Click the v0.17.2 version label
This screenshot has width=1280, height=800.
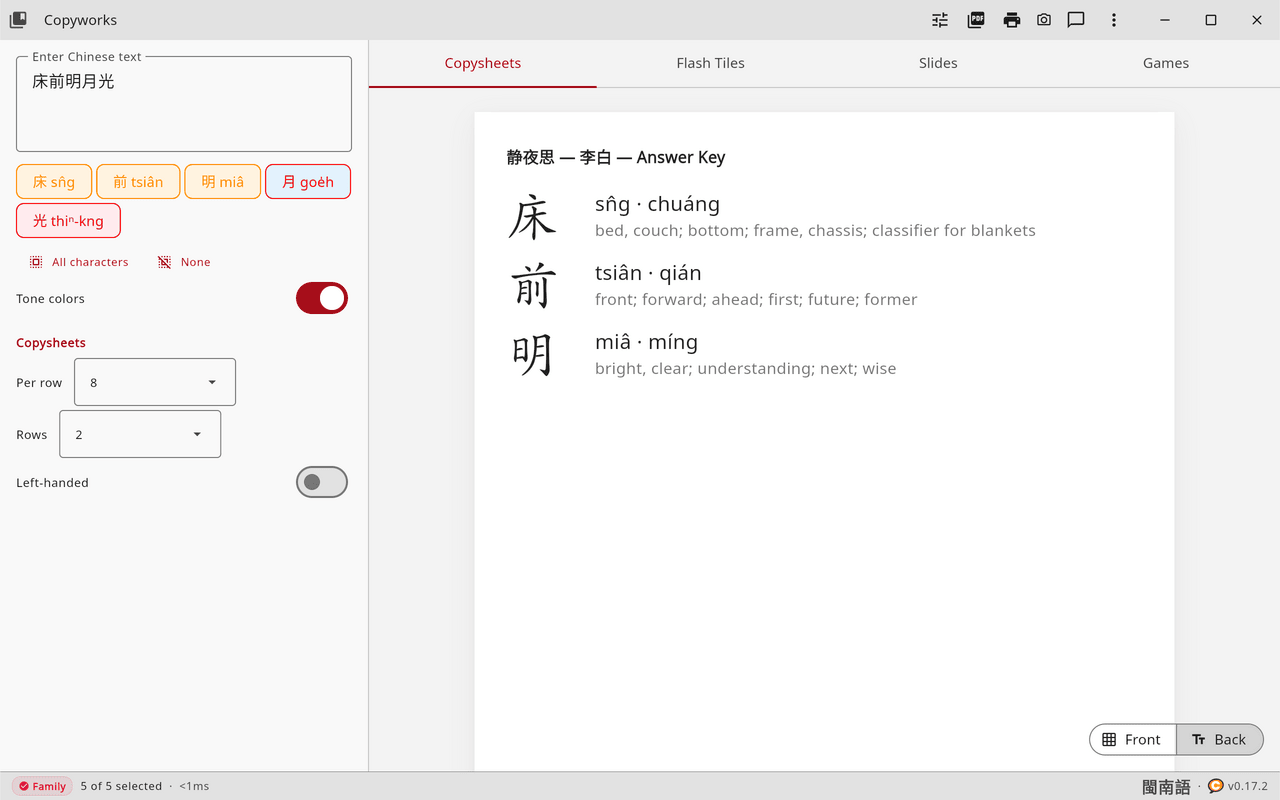tap(1248, 786)
